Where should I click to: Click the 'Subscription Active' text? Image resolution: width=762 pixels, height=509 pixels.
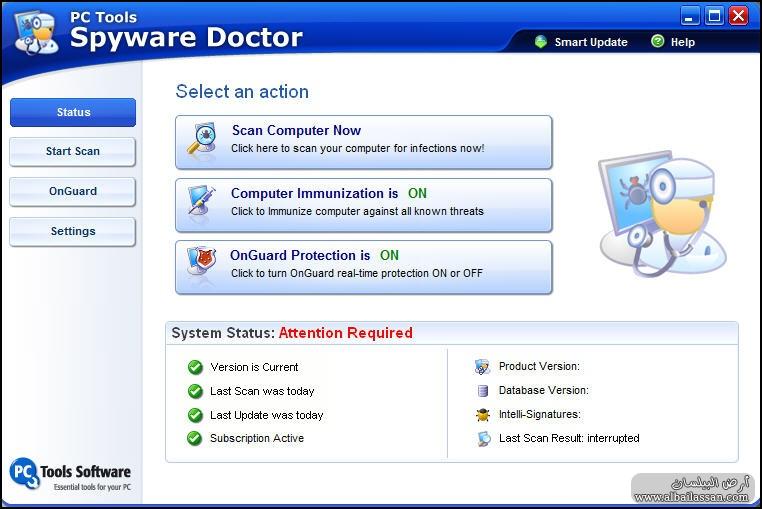(257, 439)
